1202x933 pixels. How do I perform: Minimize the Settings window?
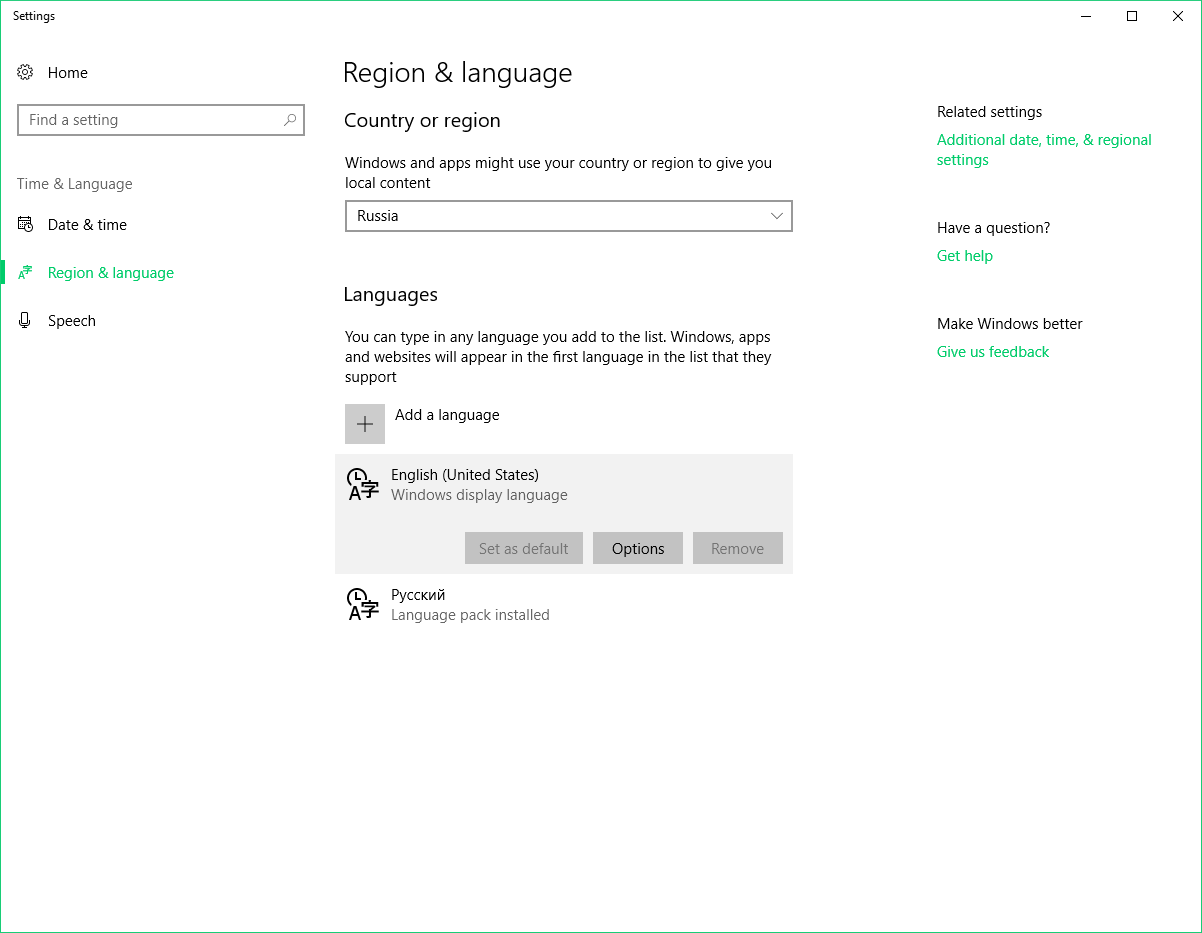click(x=1086, y=16)
